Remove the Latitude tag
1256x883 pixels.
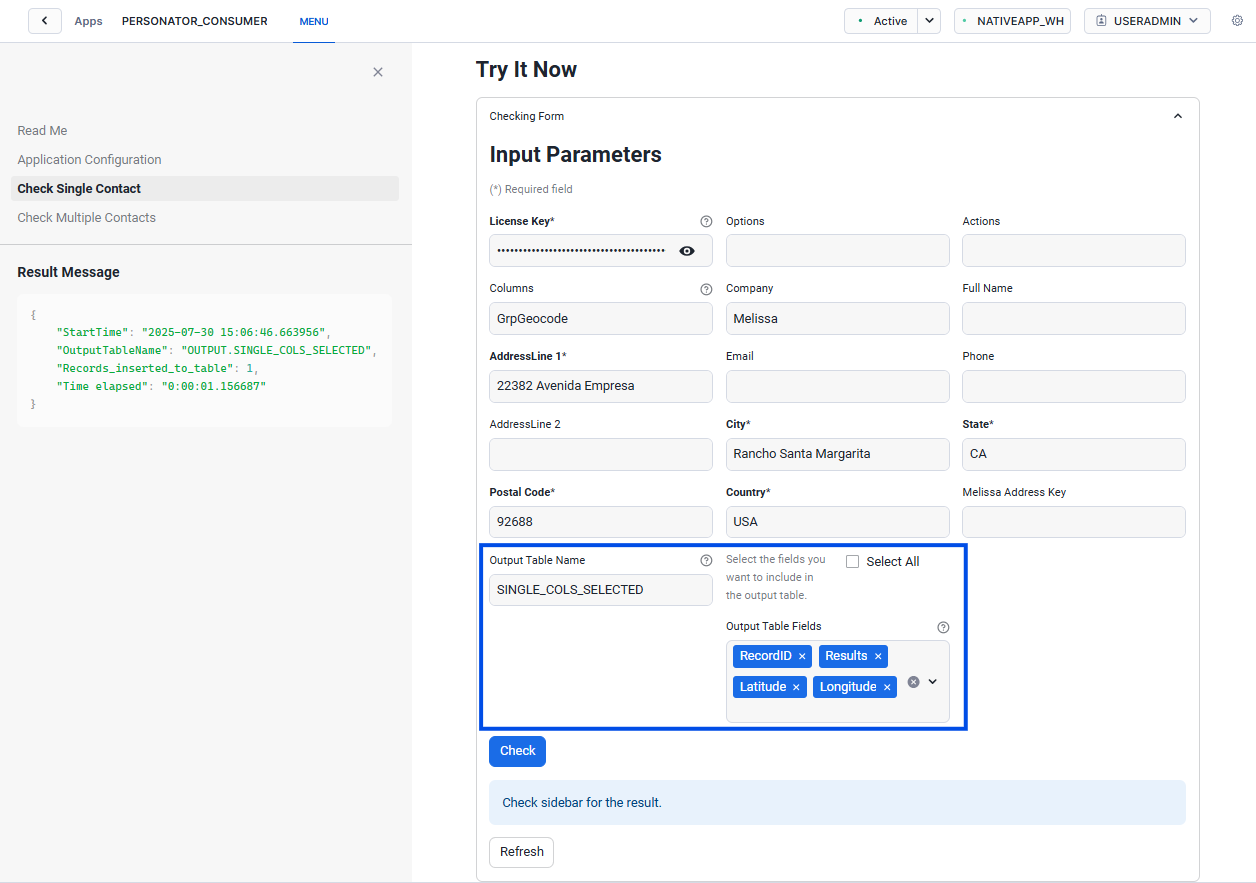[x=796, y=688]
